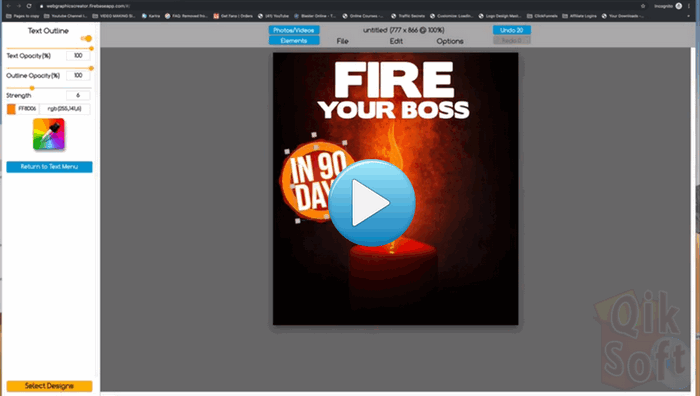Reload the page using browser refresh icon
The image size is (700, 396).
29,6
